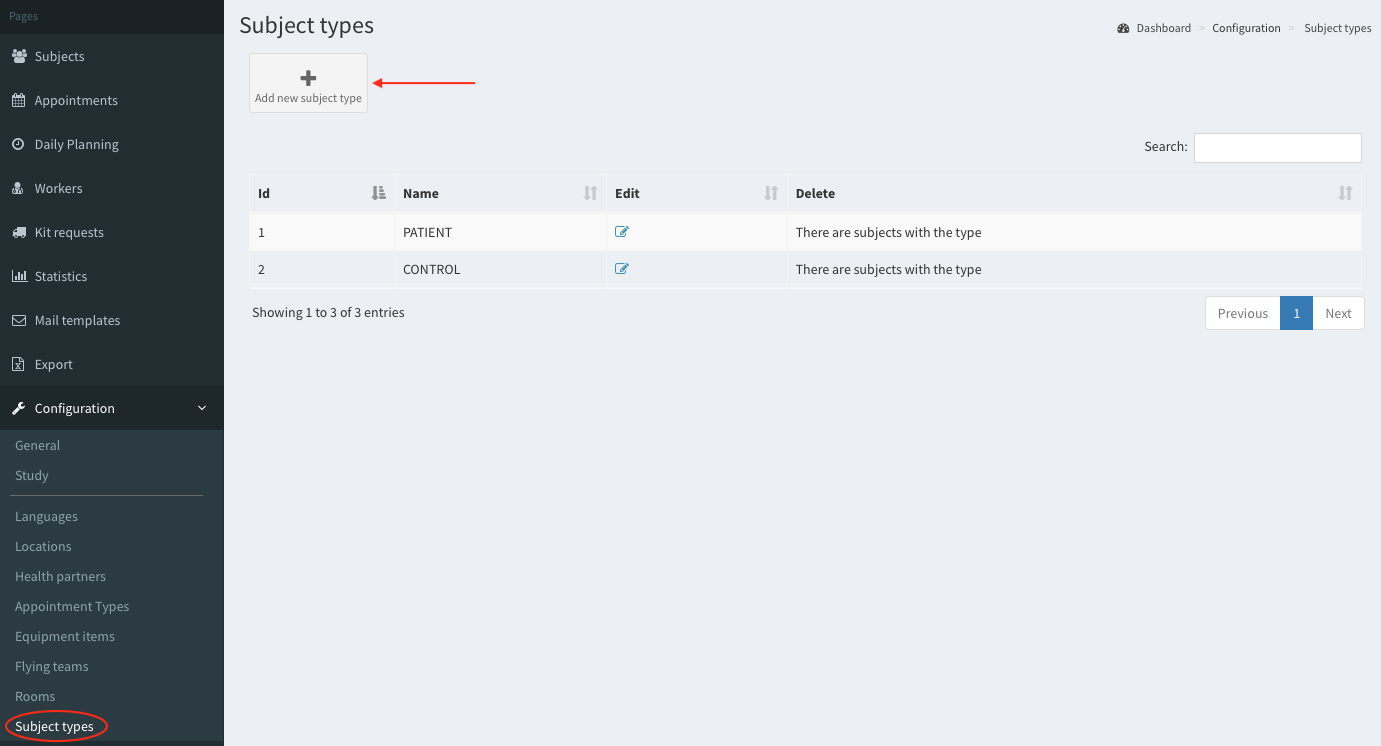Click the Appointments calendar icon
Viewport: 1381px width, 746px height.
click(19, 100)
